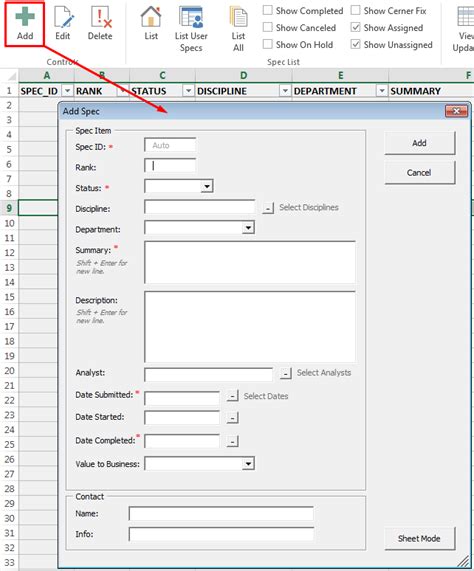Screen dimensions: 474x571
Task: Open SPEC_ID column filter dropdown
Action: pos(67,90)
